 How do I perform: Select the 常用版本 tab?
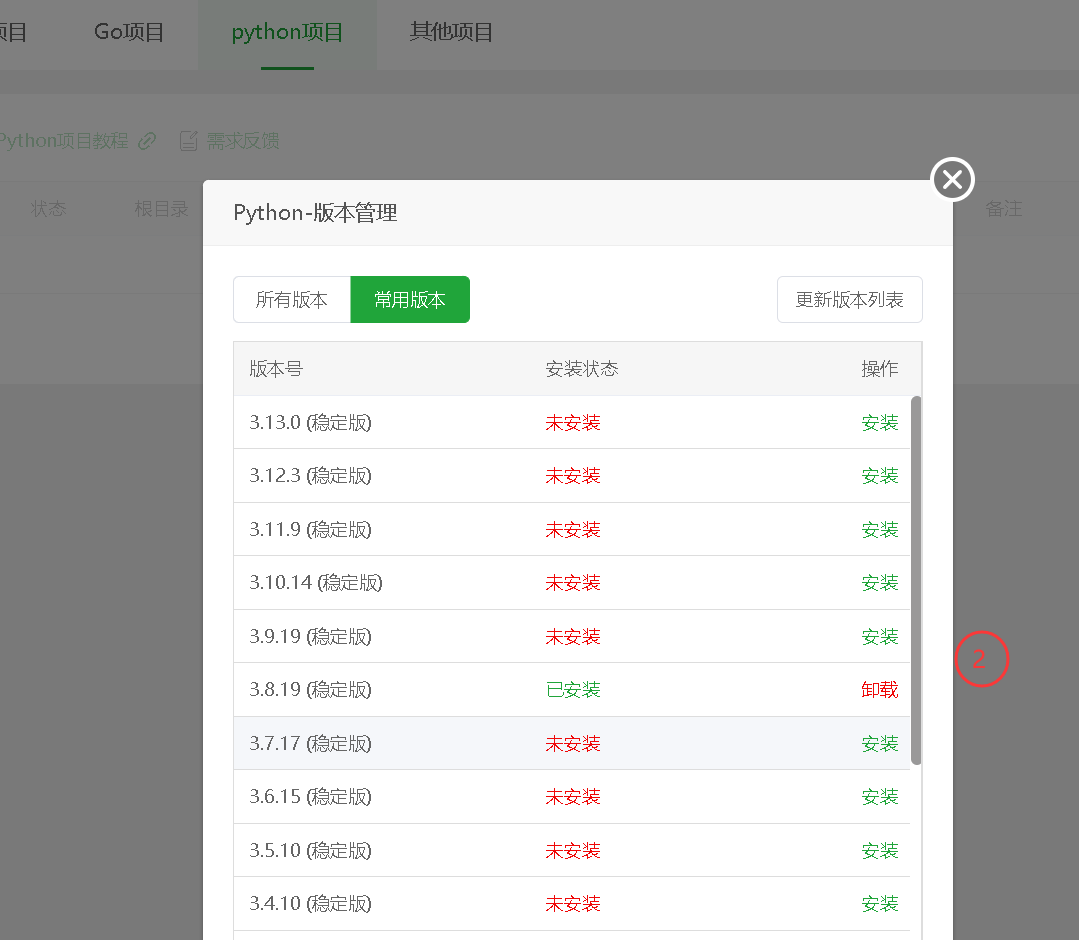tap(410, 299)
